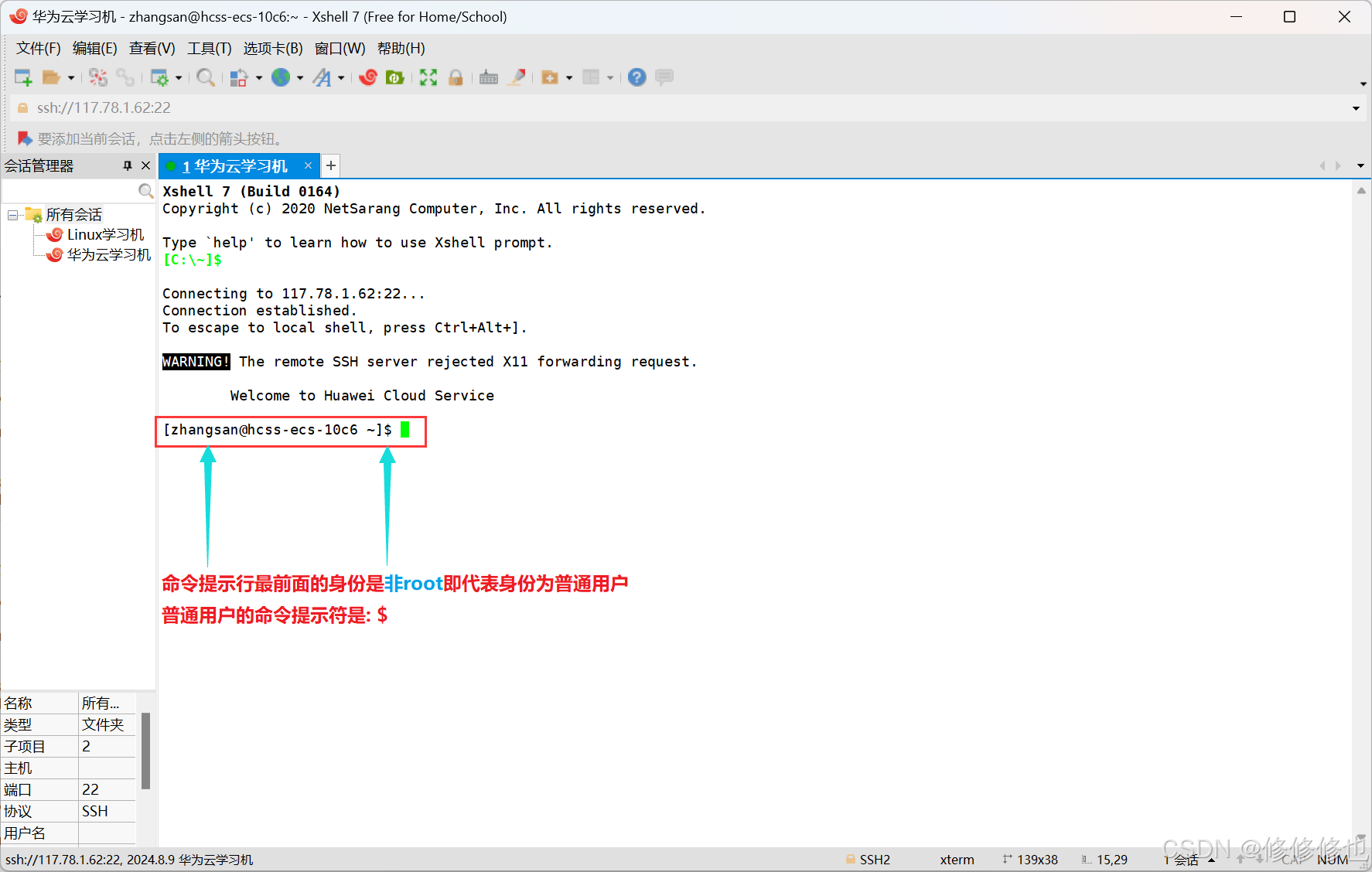Open the 文件(F) menu
This screenshot has width=1372, height=872.
coord(39,49)
